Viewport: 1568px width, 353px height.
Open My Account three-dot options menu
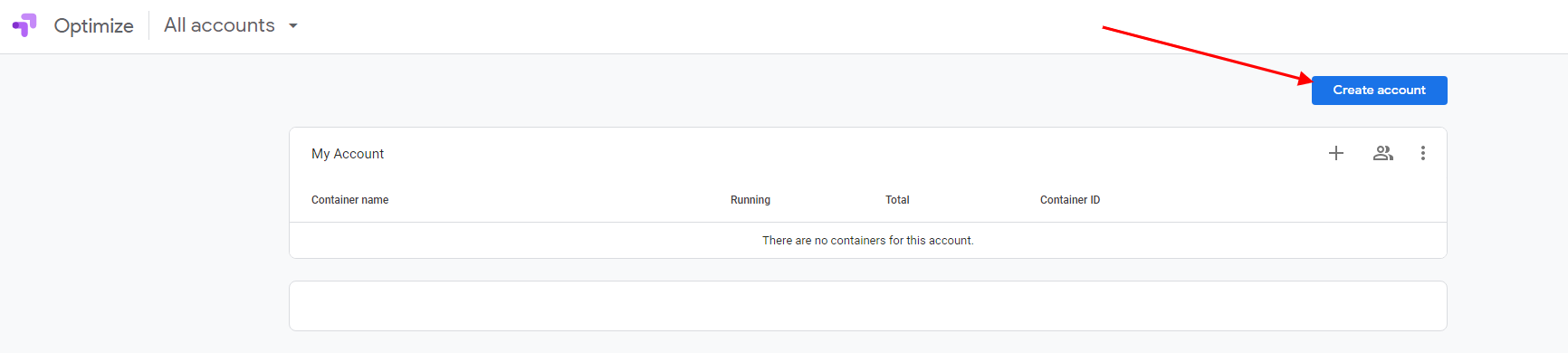click(x=1423, y=153)
